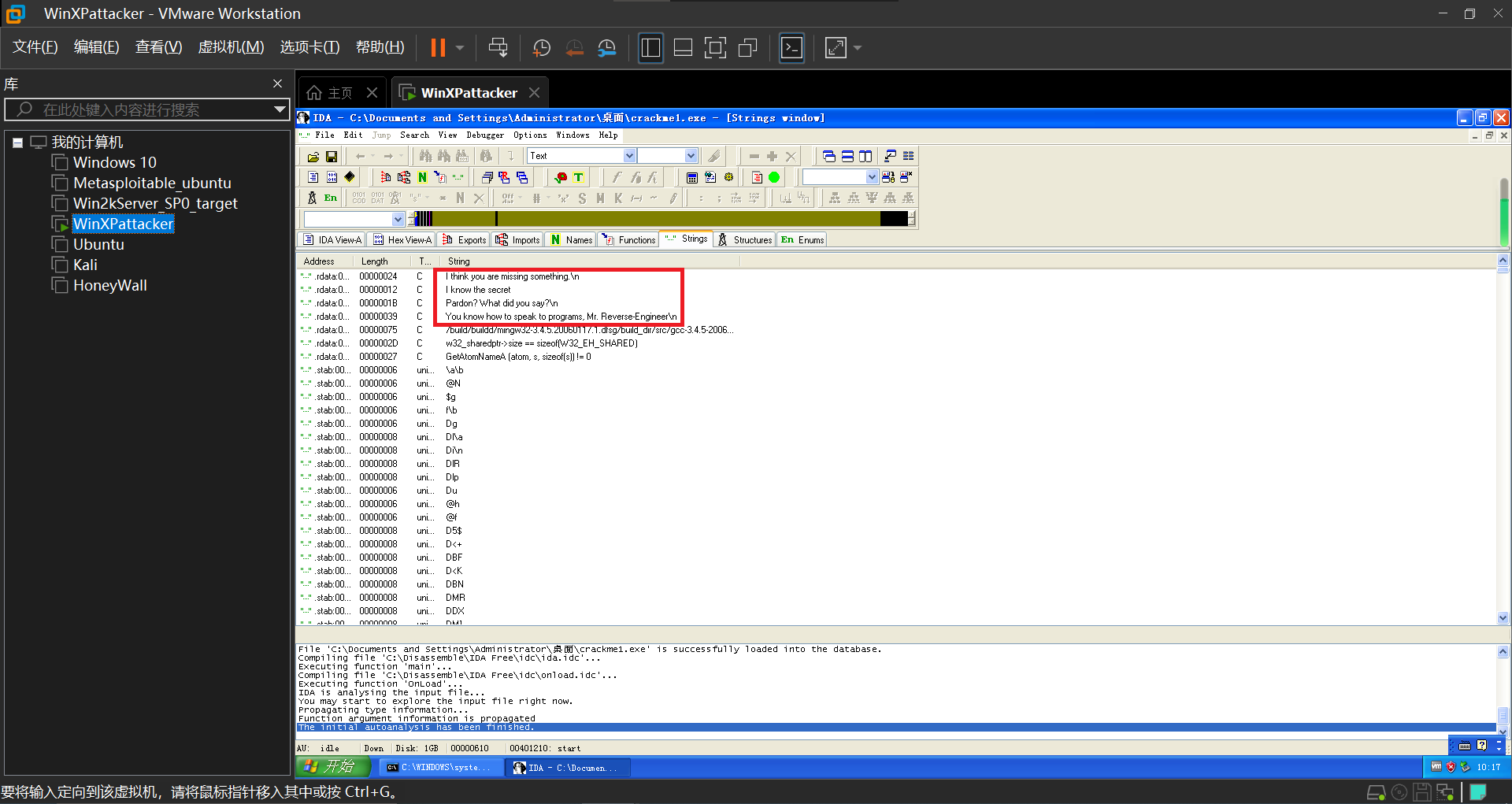Open the IDA Debugger menu
1512x804 pixels.
point(485,135)
